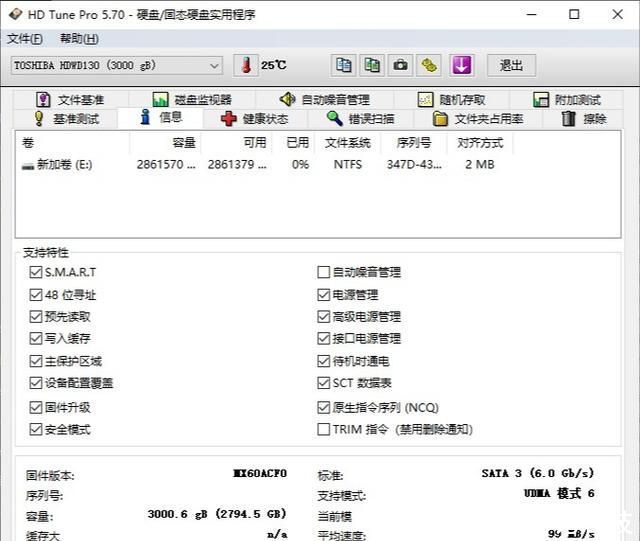This screenshot has width=640, height=541.
Task: Enable the TRIM 指令 checkbox
Action: tap(324, 430)
